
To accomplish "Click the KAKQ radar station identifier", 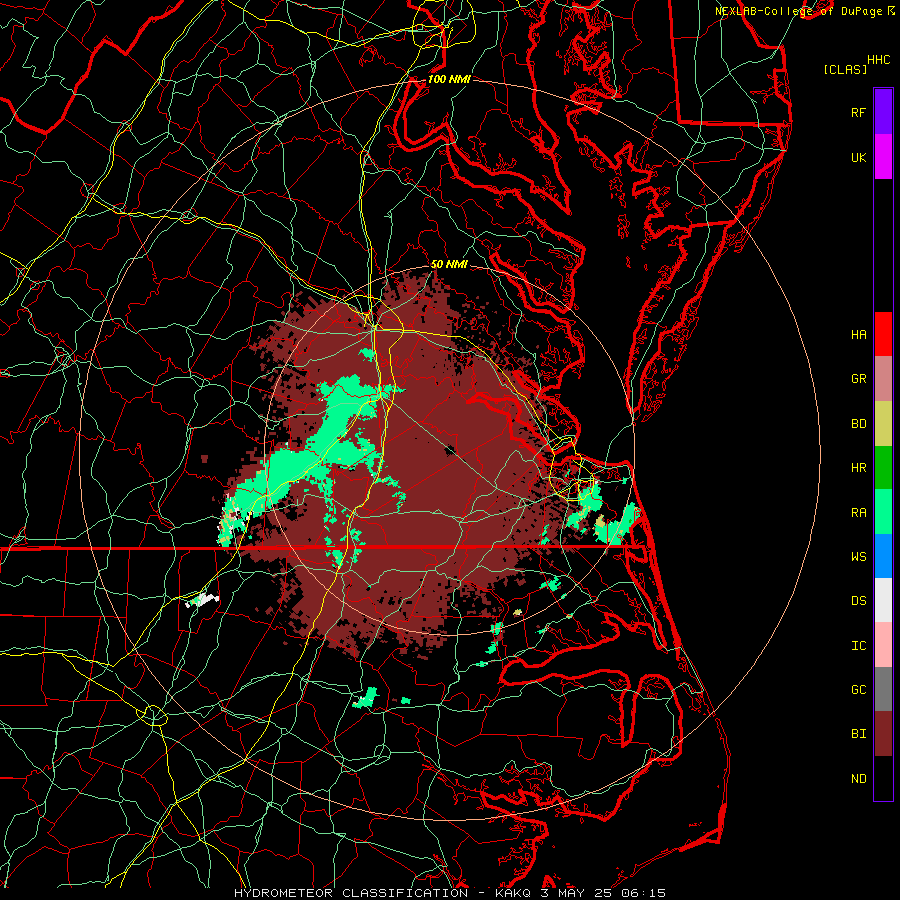I will [515, 893].
